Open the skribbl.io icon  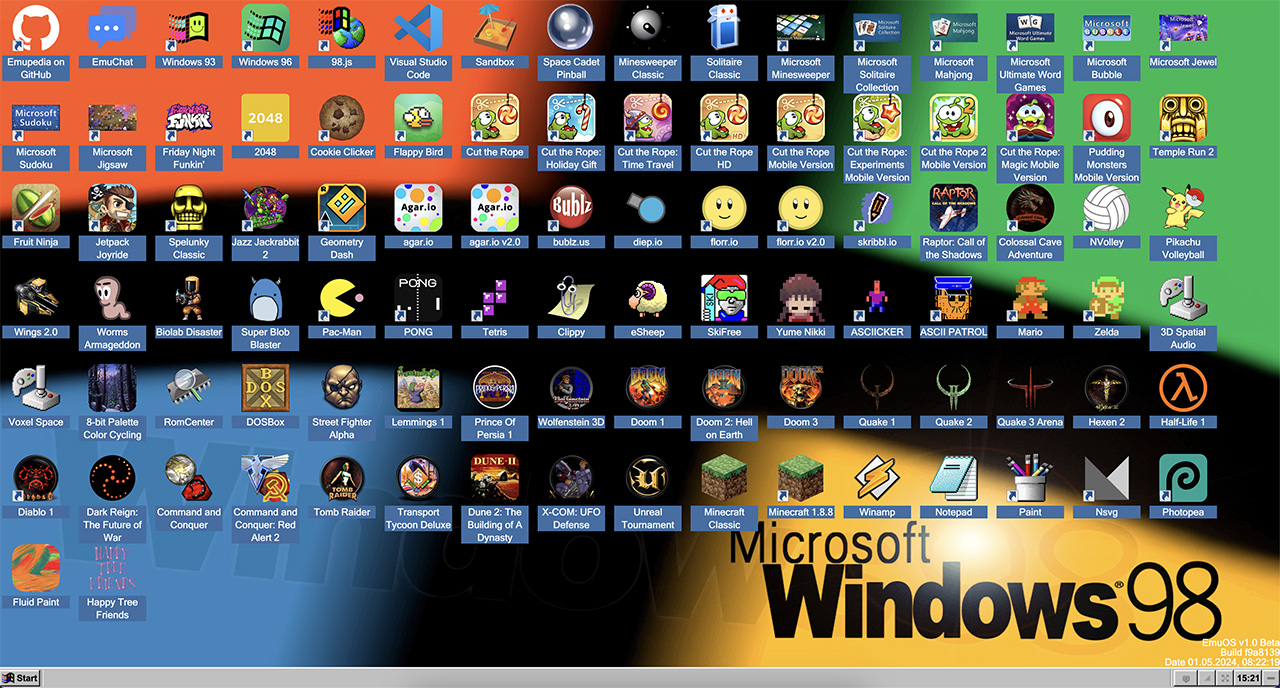click(x=877, y=208)
